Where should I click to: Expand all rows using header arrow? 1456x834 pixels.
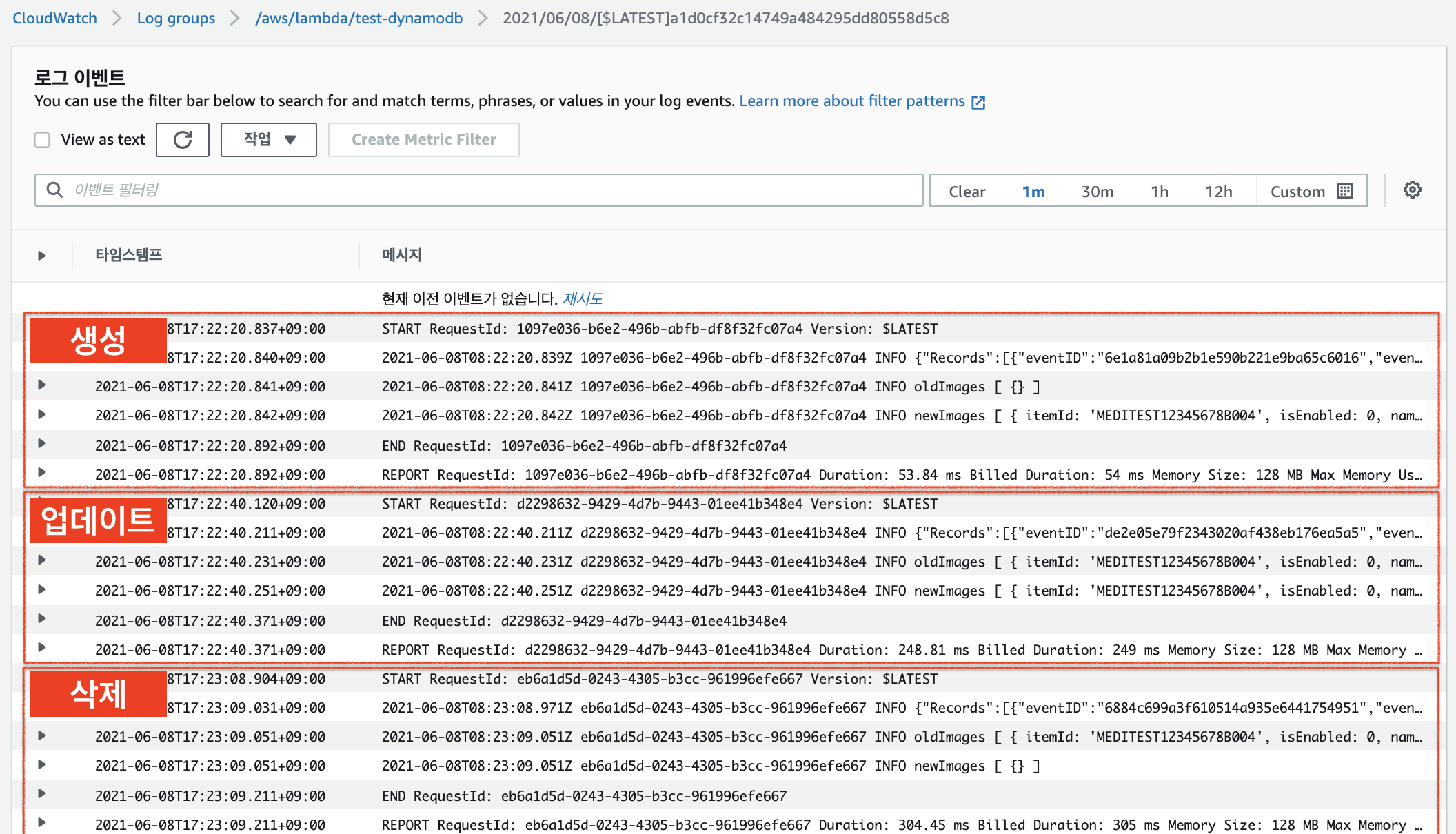42,256
